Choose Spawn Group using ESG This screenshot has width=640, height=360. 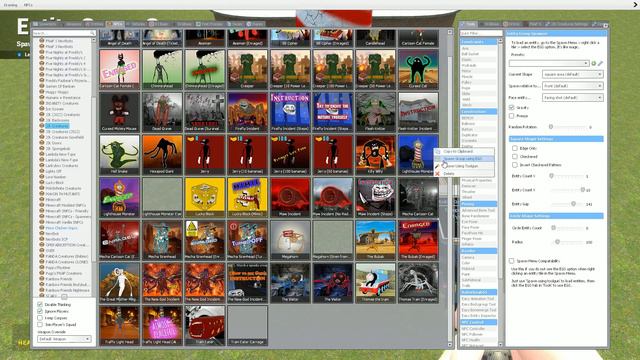[x=464, y=158]
